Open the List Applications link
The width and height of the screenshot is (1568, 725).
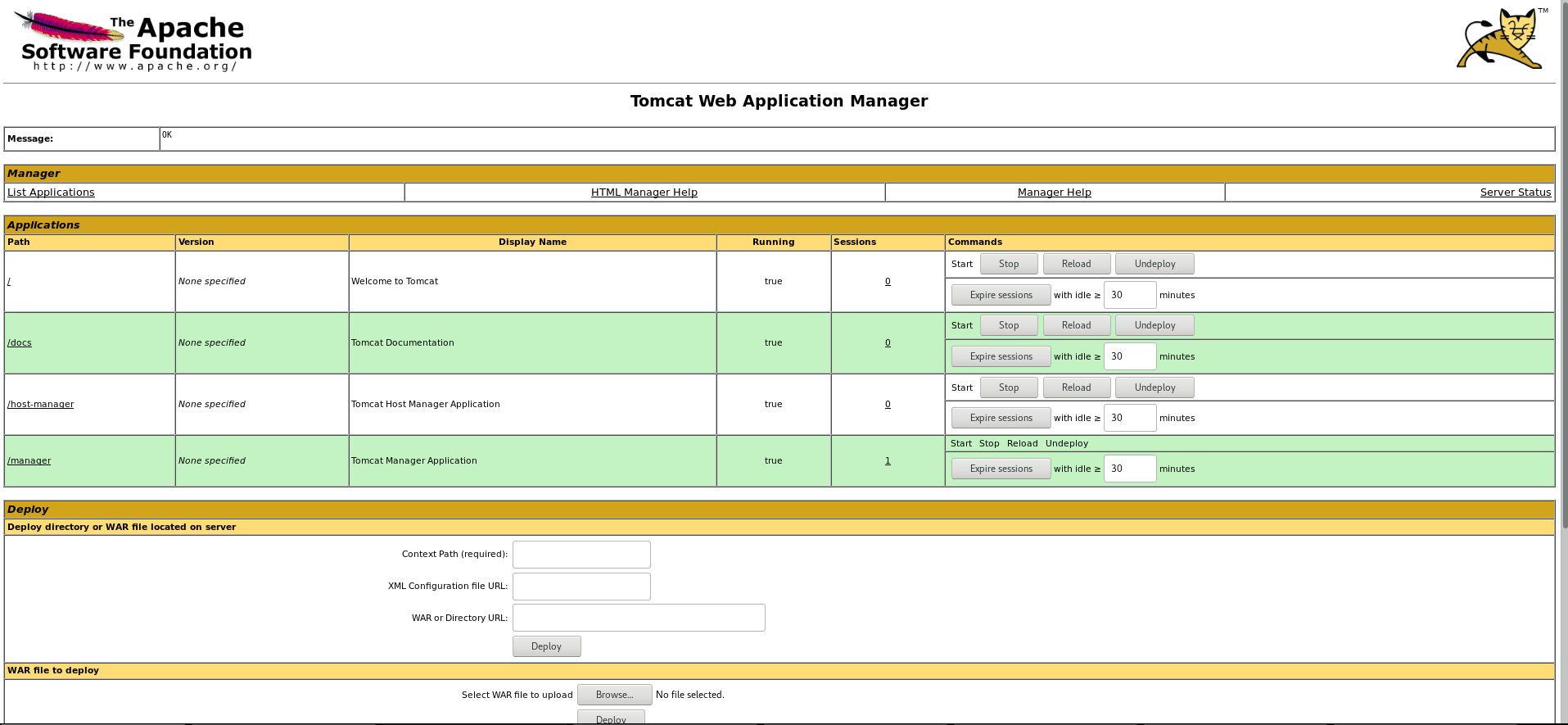(51, 193)
